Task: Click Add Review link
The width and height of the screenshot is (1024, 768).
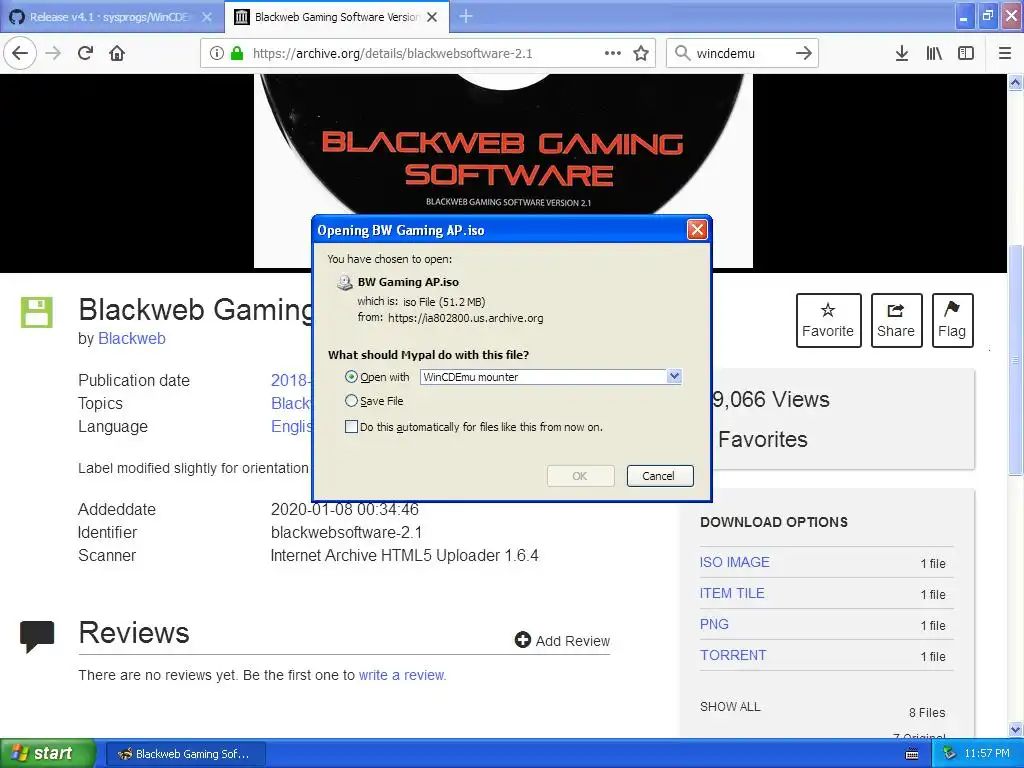Action: click(562, 641)
